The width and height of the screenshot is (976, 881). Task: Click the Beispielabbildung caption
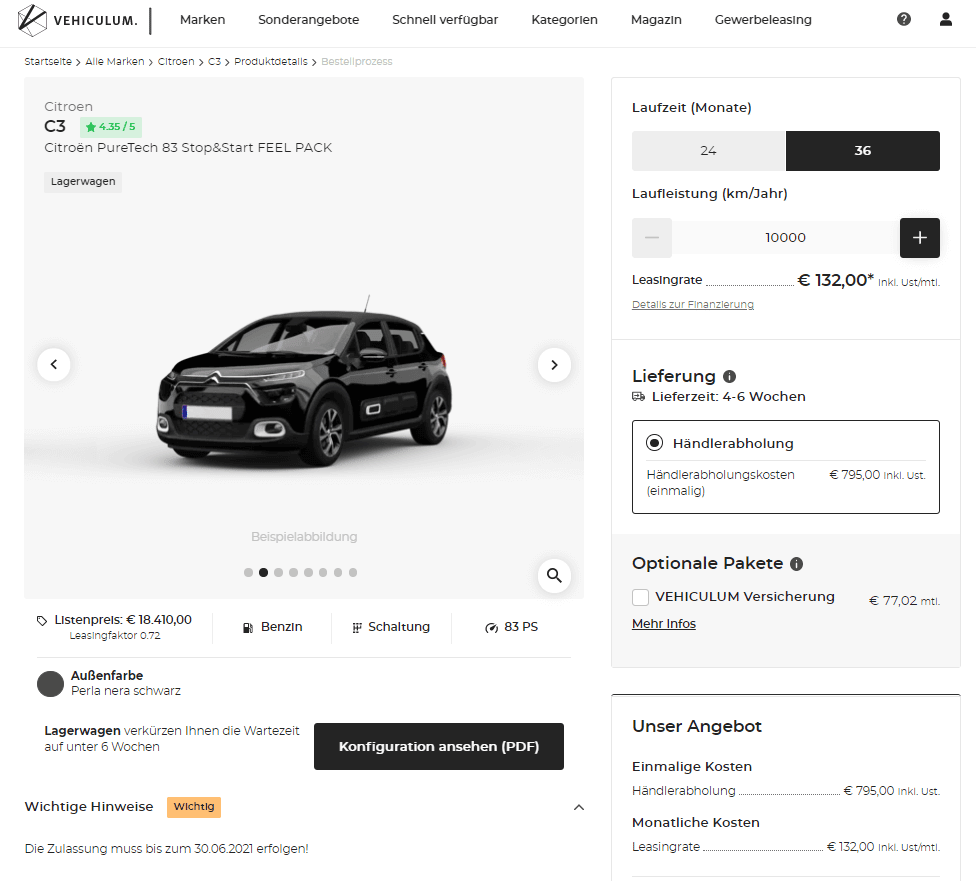(x=304, y=537)
